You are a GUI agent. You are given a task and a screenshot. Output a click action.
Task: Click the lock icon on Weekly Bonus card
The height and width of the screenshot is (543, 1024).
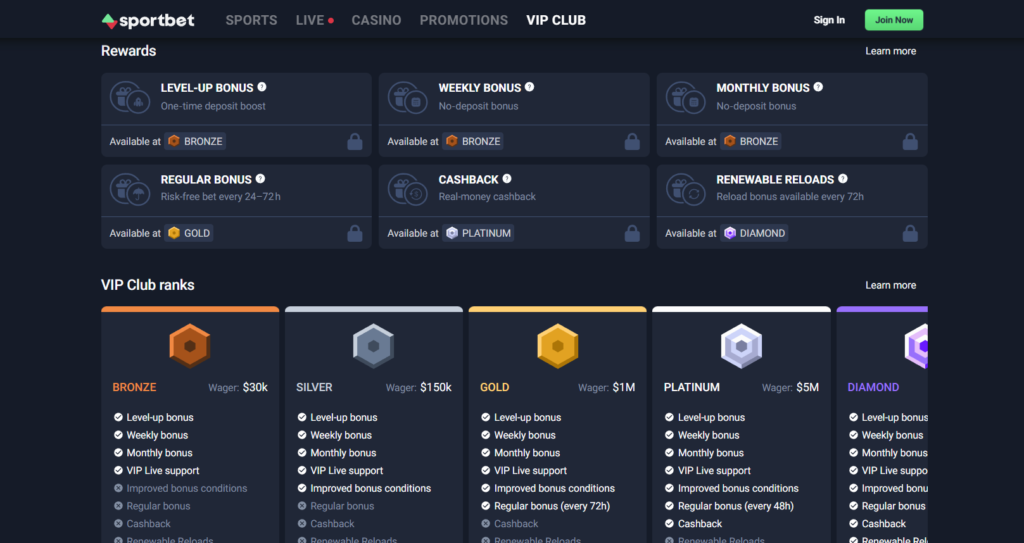click(632, 142)
